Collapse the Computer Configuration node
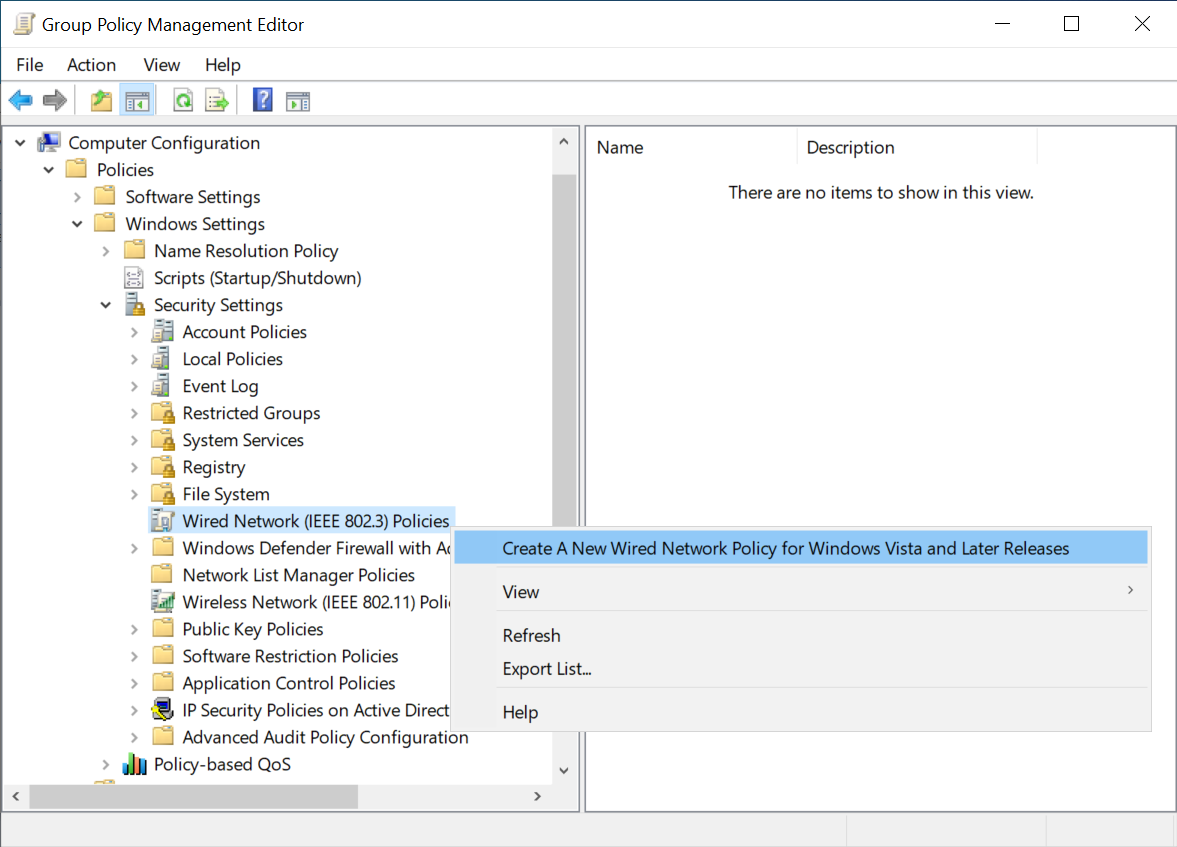This screenshot has width=1177, height=847. pos(19,142)
